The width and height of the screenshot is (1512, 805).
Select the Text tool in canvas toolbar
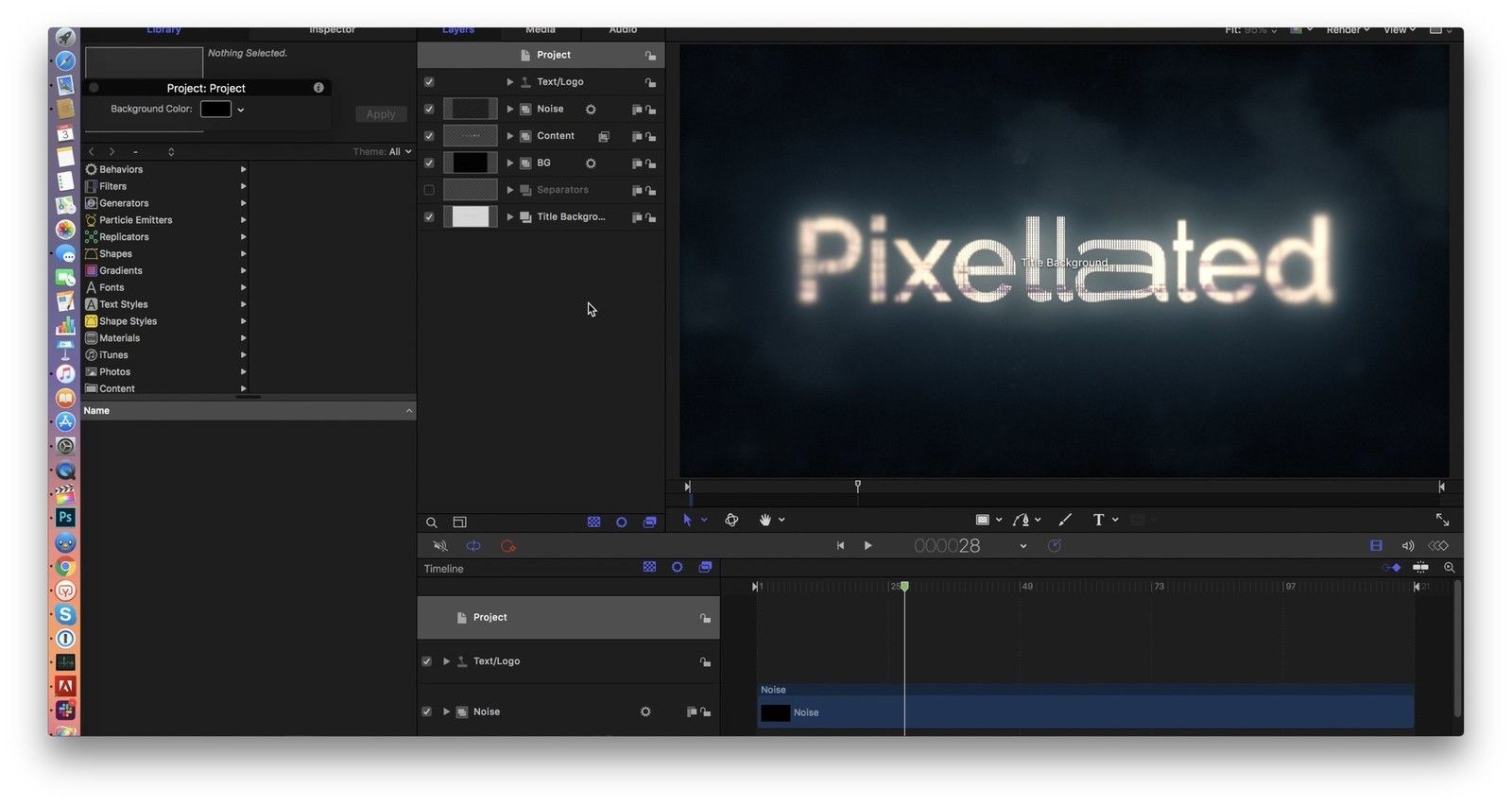pyautogui.click(x=1098, y=520)
